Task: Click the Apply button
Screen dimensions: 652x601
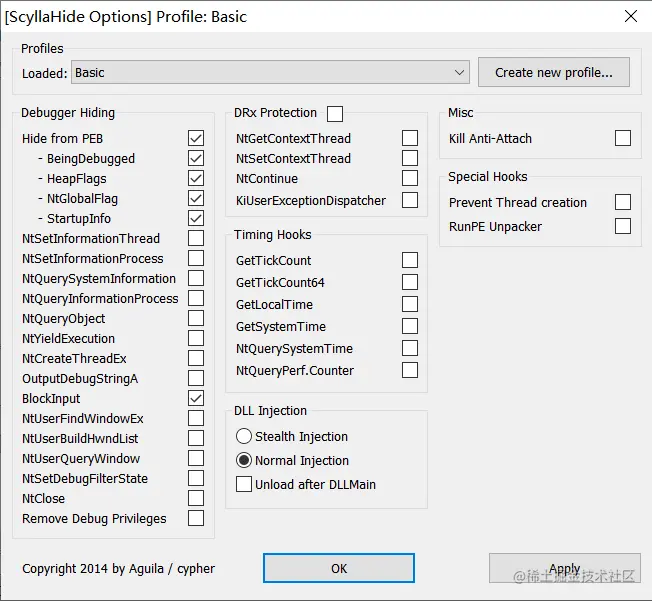Action: pyautogui.click(x=565, y=568)
